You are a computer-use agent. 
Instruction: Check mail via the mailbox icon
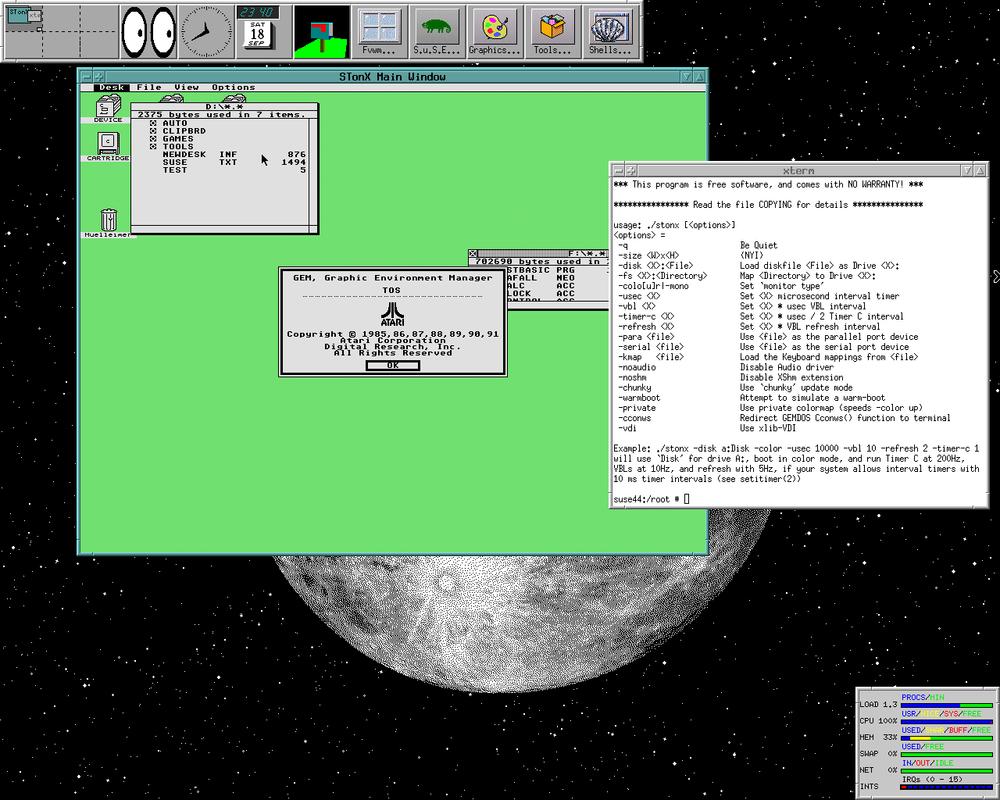coord(321,32)
